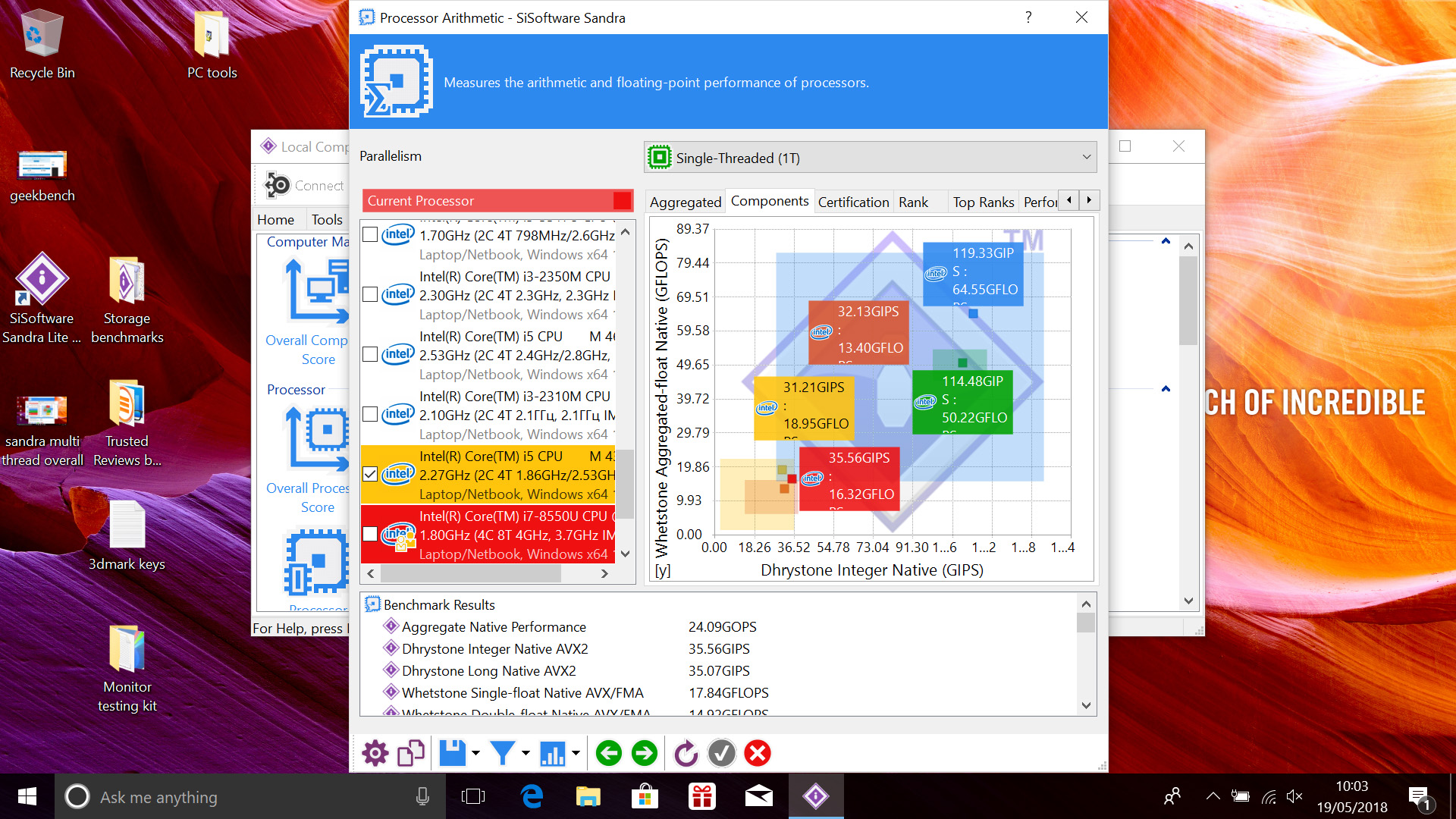Image resolution: width=1456 pixels, height=819 pixels.
Task: Click the settings gear toolbar icon
Action: (375, 753)
